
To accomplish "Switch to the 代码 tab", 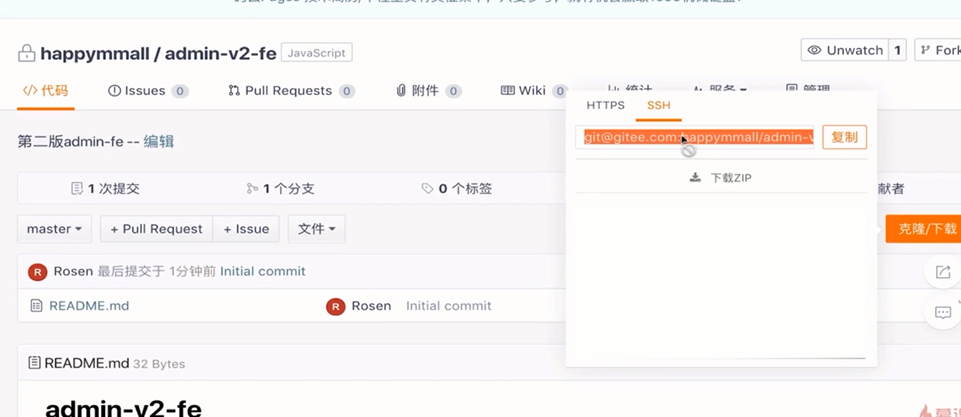I will 45,91.
